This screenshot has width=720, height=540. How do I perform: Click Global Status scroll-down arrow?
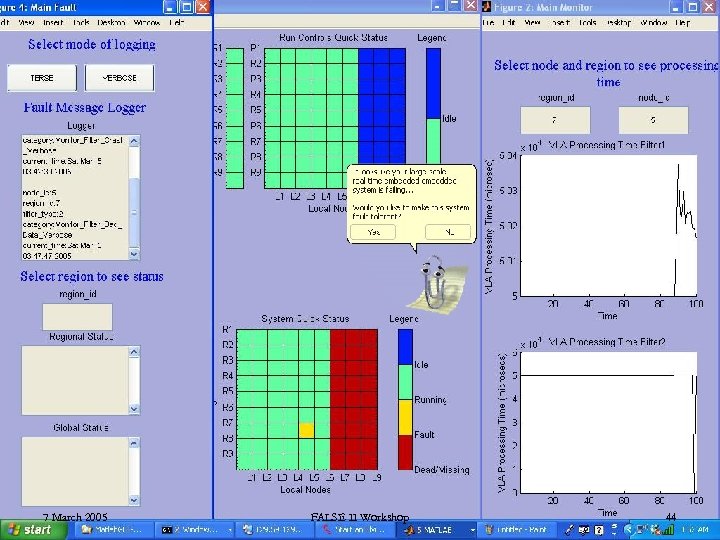coord(134,500)
